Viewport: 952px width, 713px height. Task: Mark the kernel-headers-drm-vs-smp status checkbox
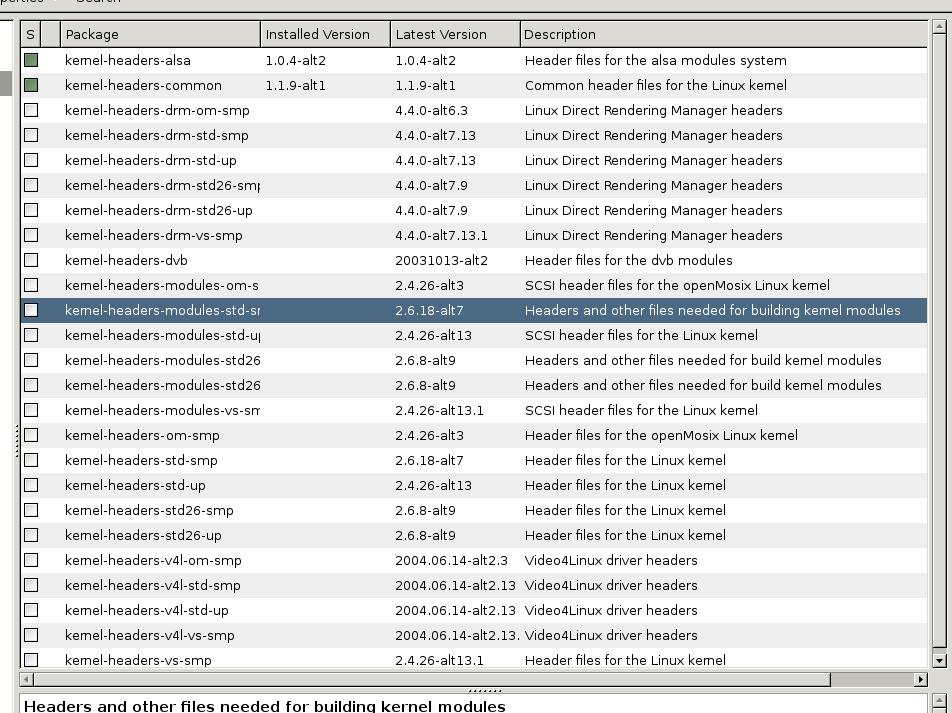click(31, 235)
